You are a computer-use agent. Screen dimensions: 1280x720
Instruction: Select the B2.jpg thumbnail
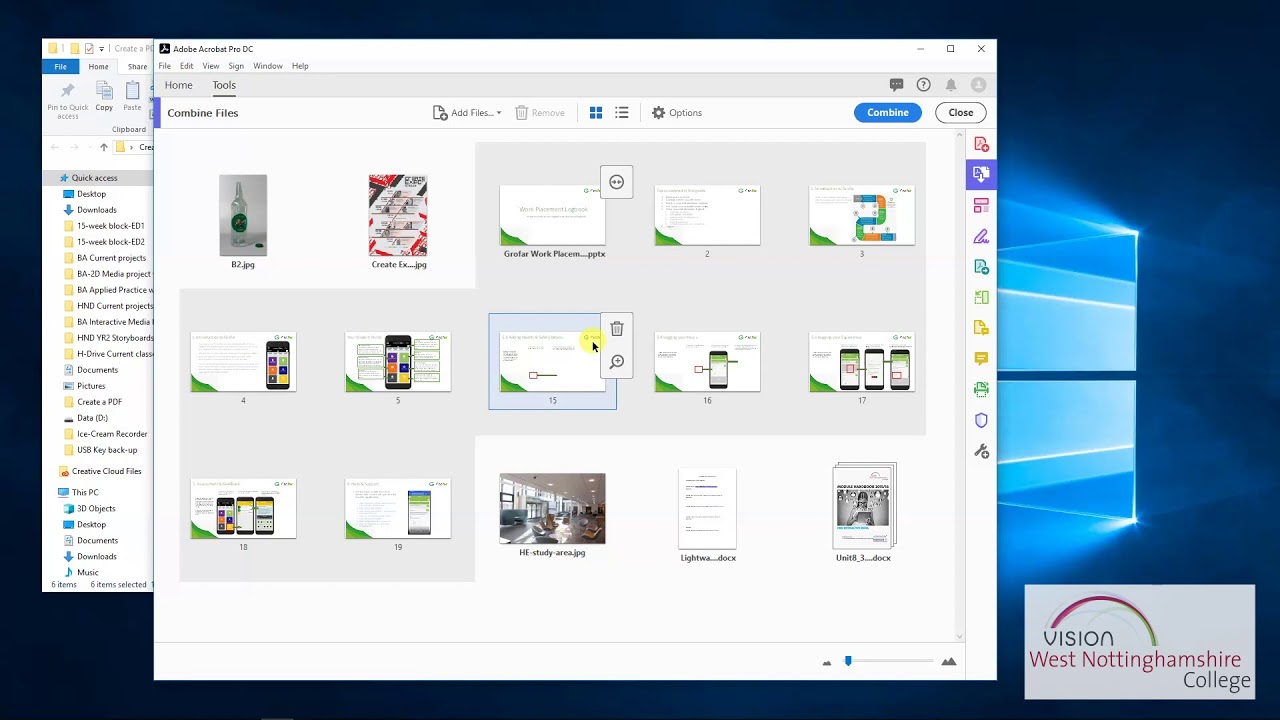[x=243, y=215]
